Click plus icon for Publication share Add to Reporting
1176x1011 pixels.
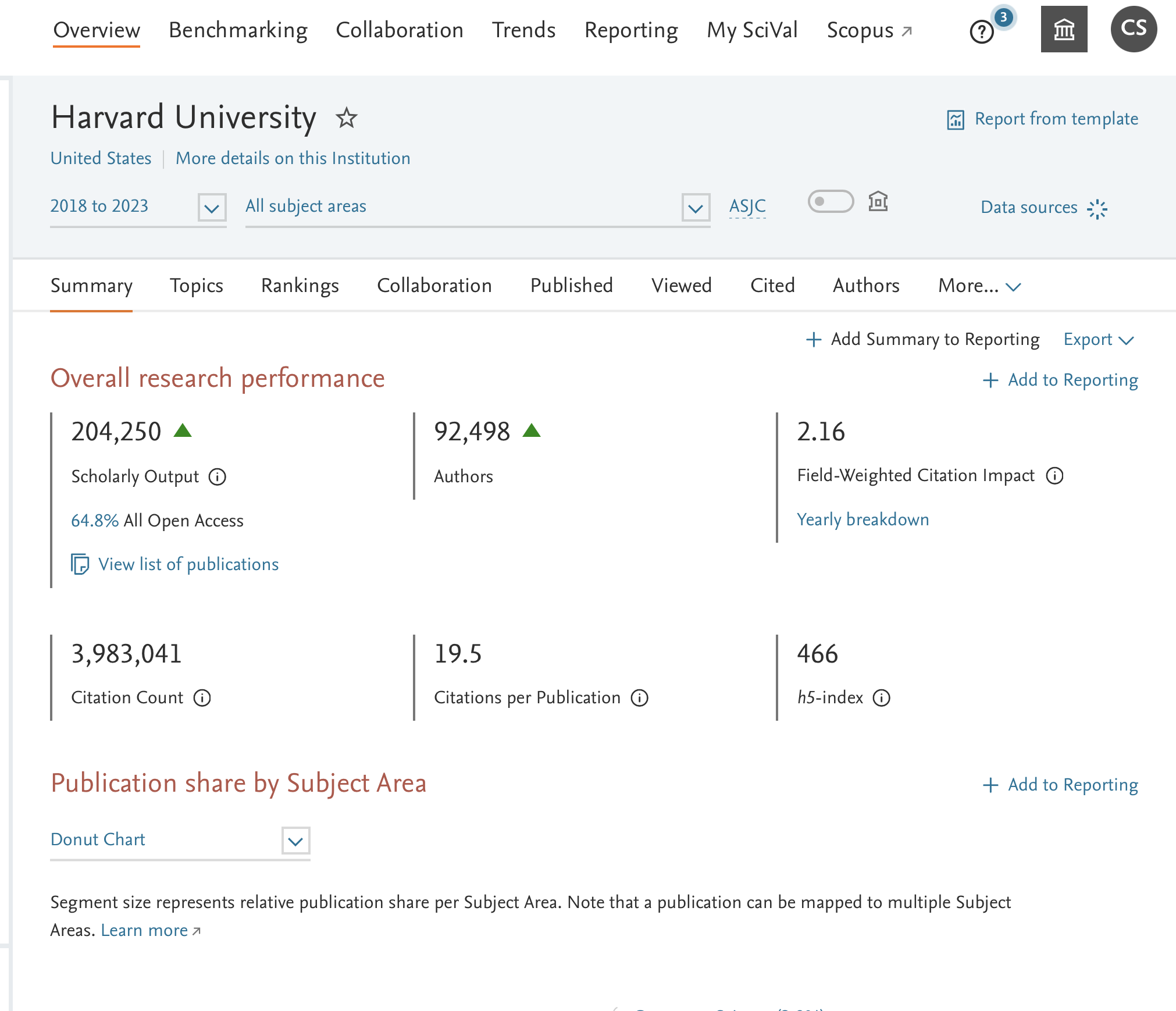tap(990, 785)
